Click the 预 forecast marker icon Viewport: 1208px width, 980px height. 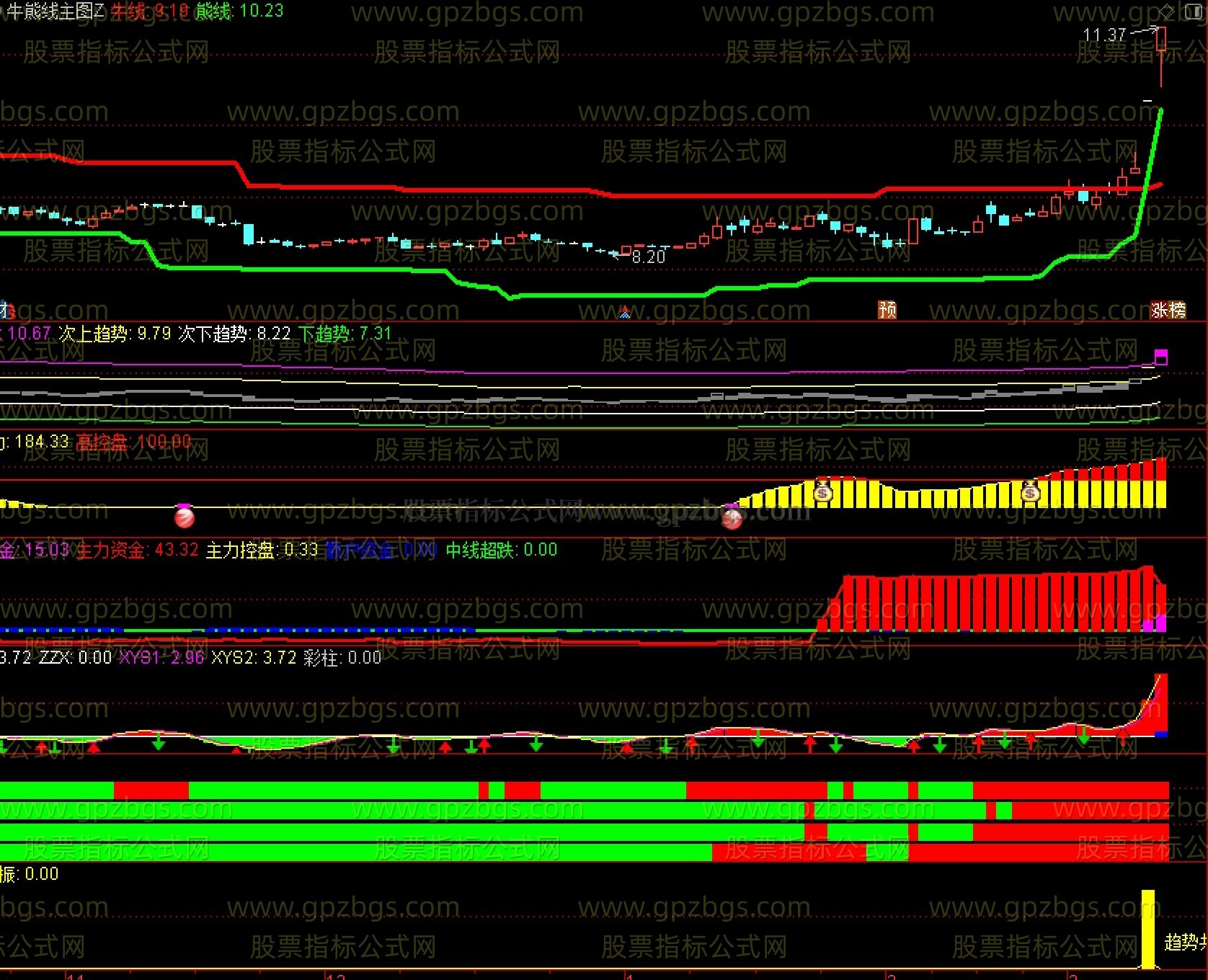click(x=887, y=310)
